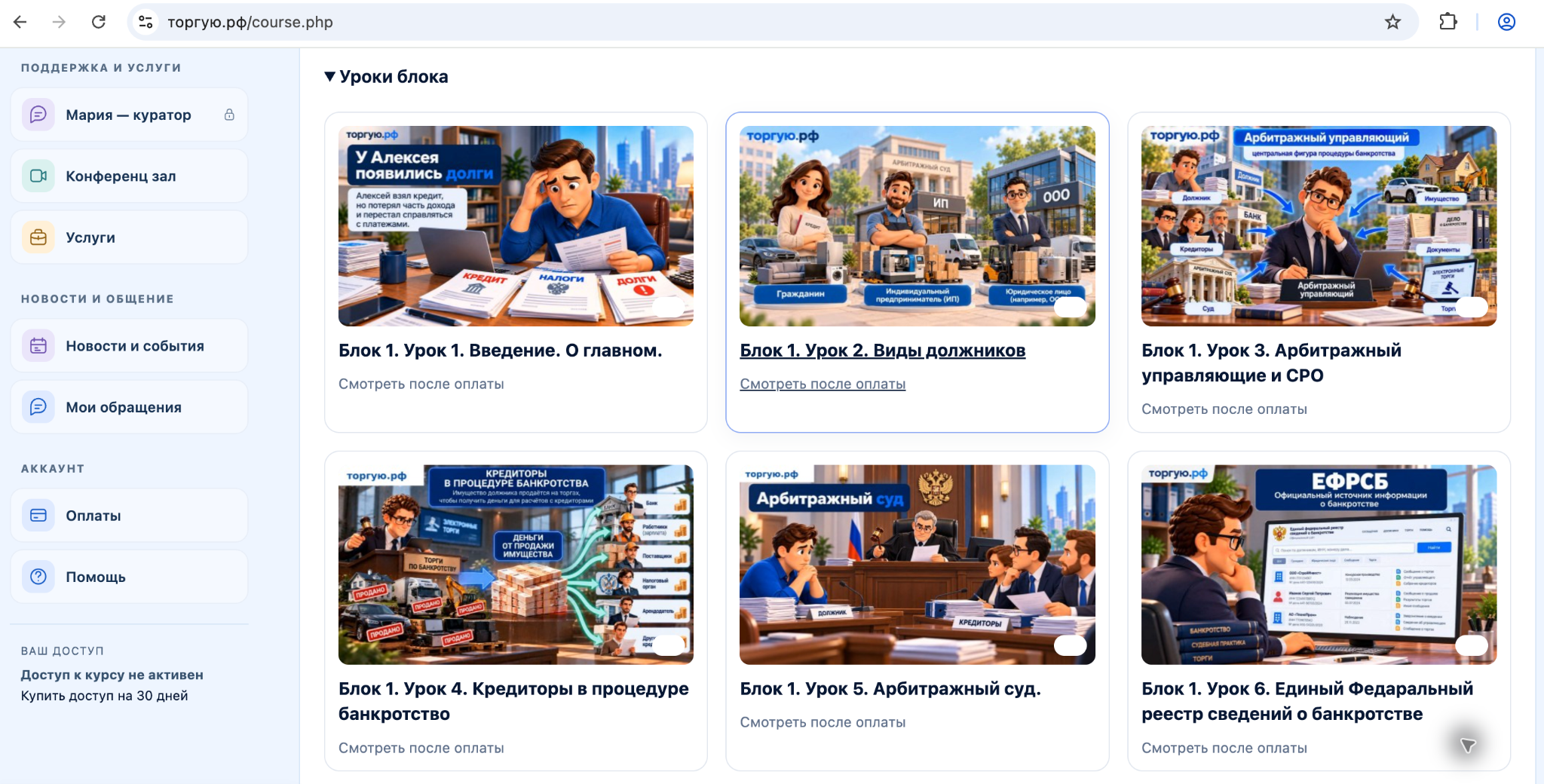This screenshot has height=784, width=1544.
Task: Open Мои обращения page
Action: [x=129, y=407]
